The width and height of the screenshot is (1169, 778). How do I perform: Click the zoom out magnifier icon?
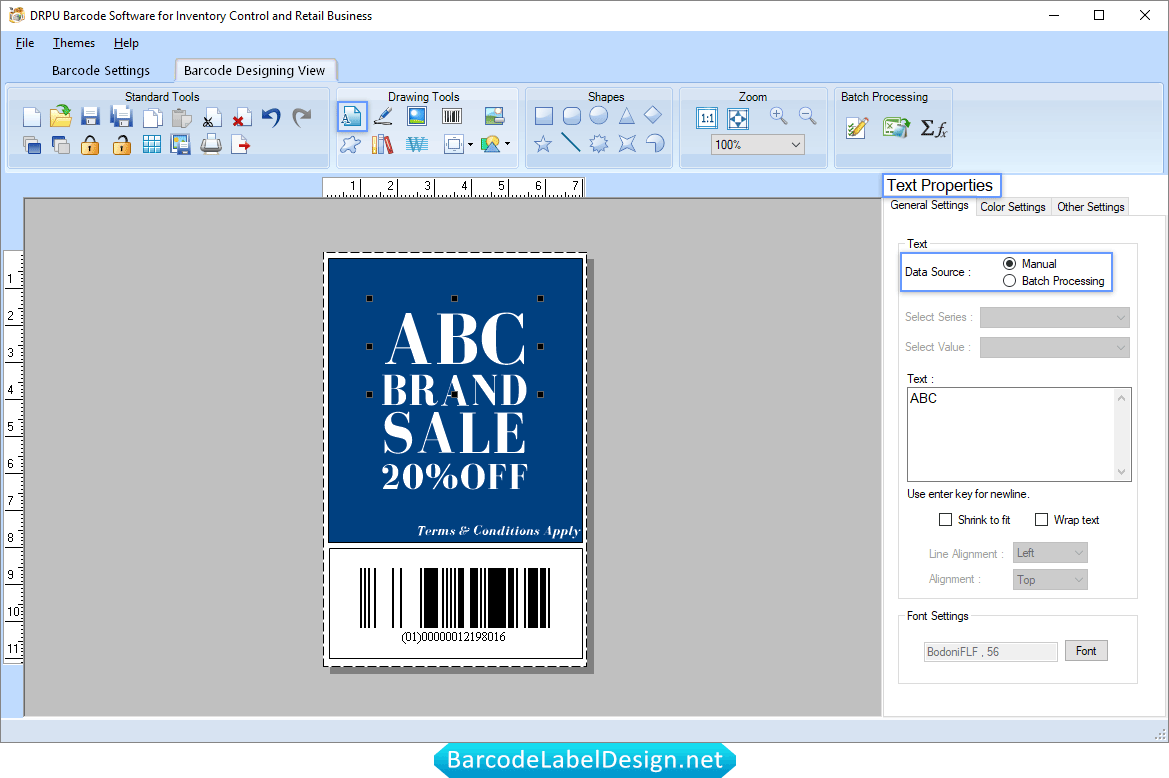click(x=807, y=116)
